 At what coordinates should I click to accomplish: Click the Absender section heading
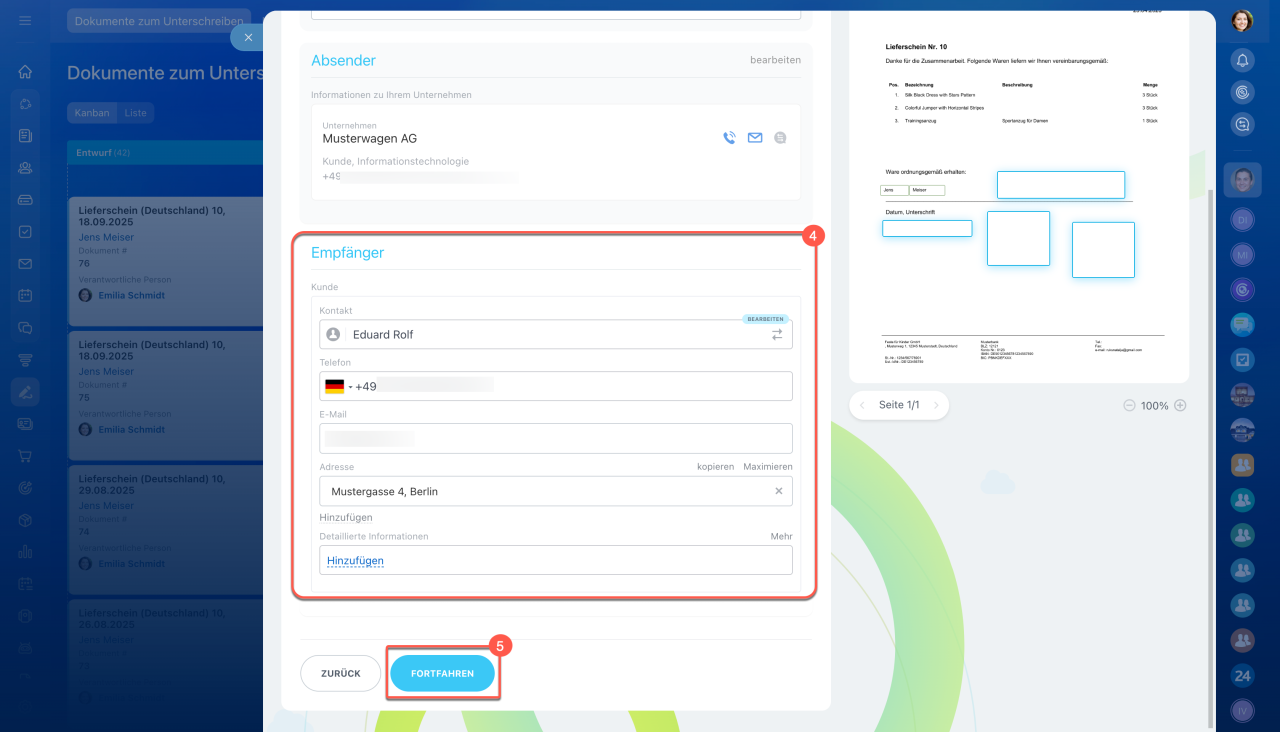(343, 60)
